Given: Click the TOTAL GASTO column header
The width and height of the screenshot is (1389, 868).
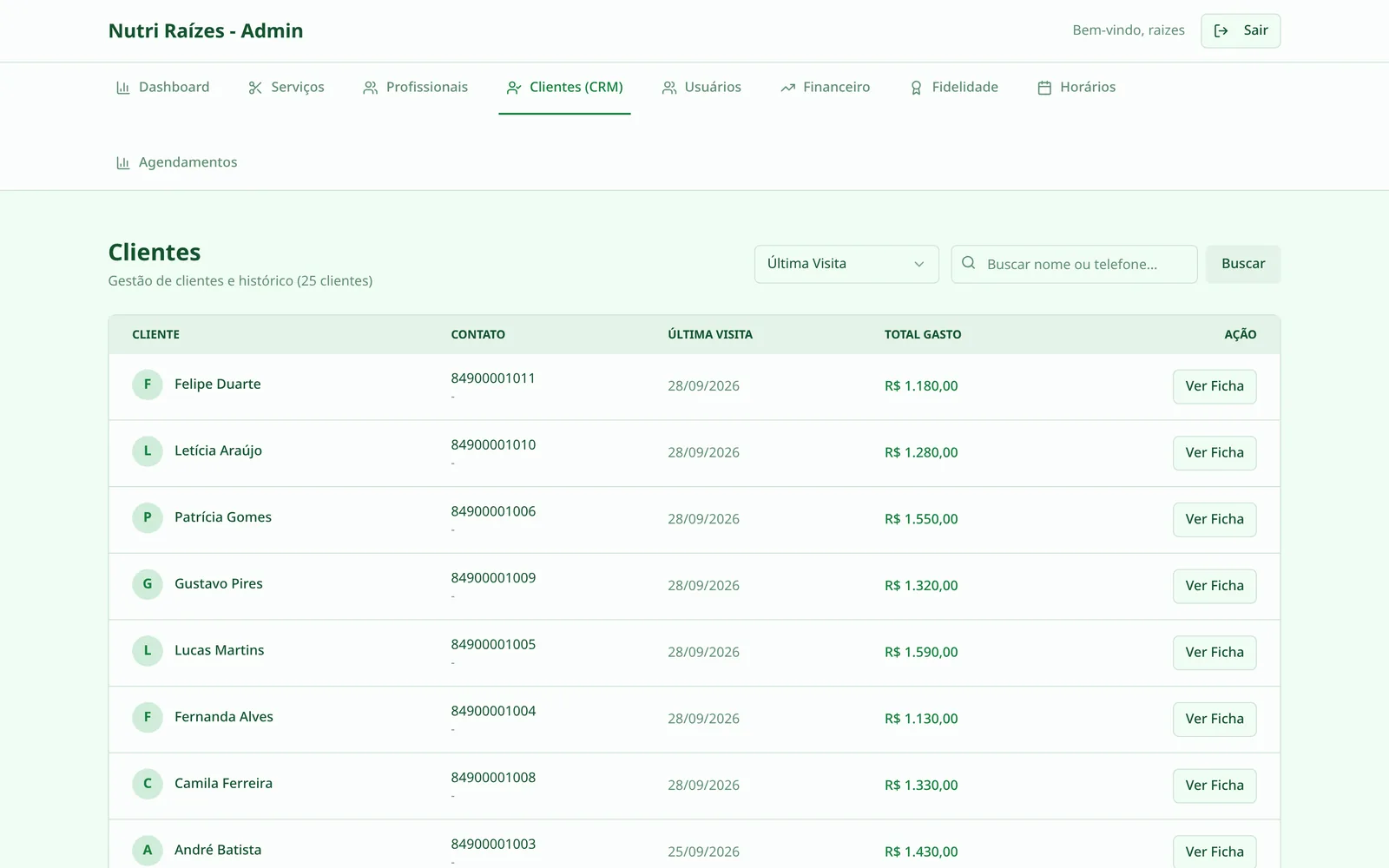Looking at the screenshot, I should click(x=923, y=334).
